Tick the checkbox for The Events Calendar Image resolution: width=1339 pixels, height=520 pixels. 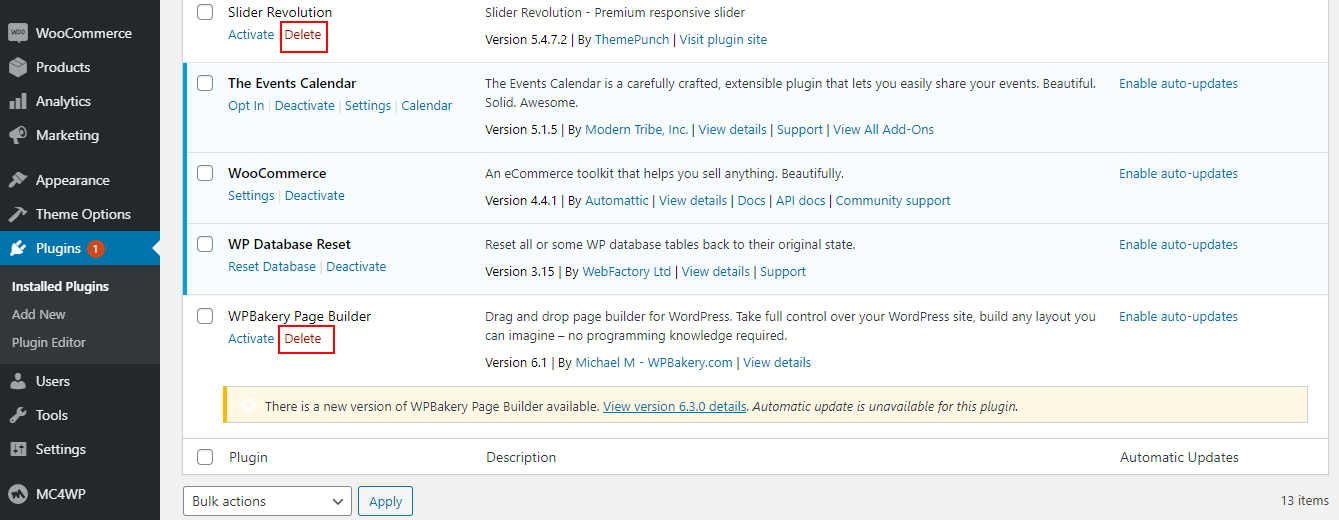(205, 83)
